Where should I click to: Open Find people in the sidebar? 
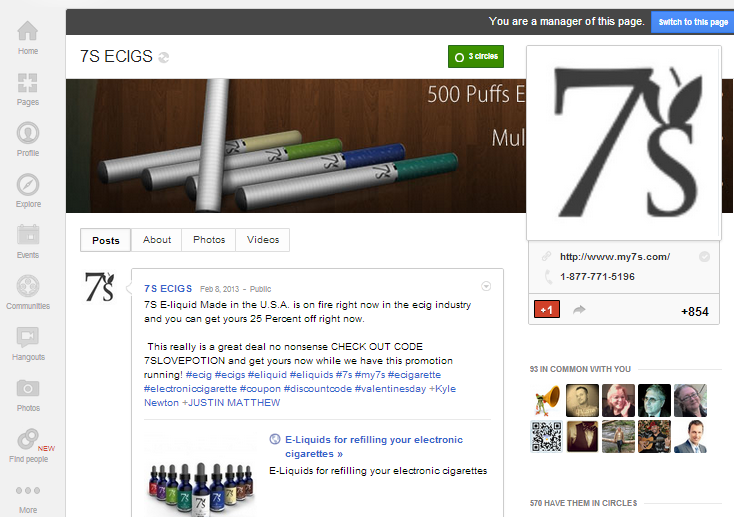click(x=28, y=446)
